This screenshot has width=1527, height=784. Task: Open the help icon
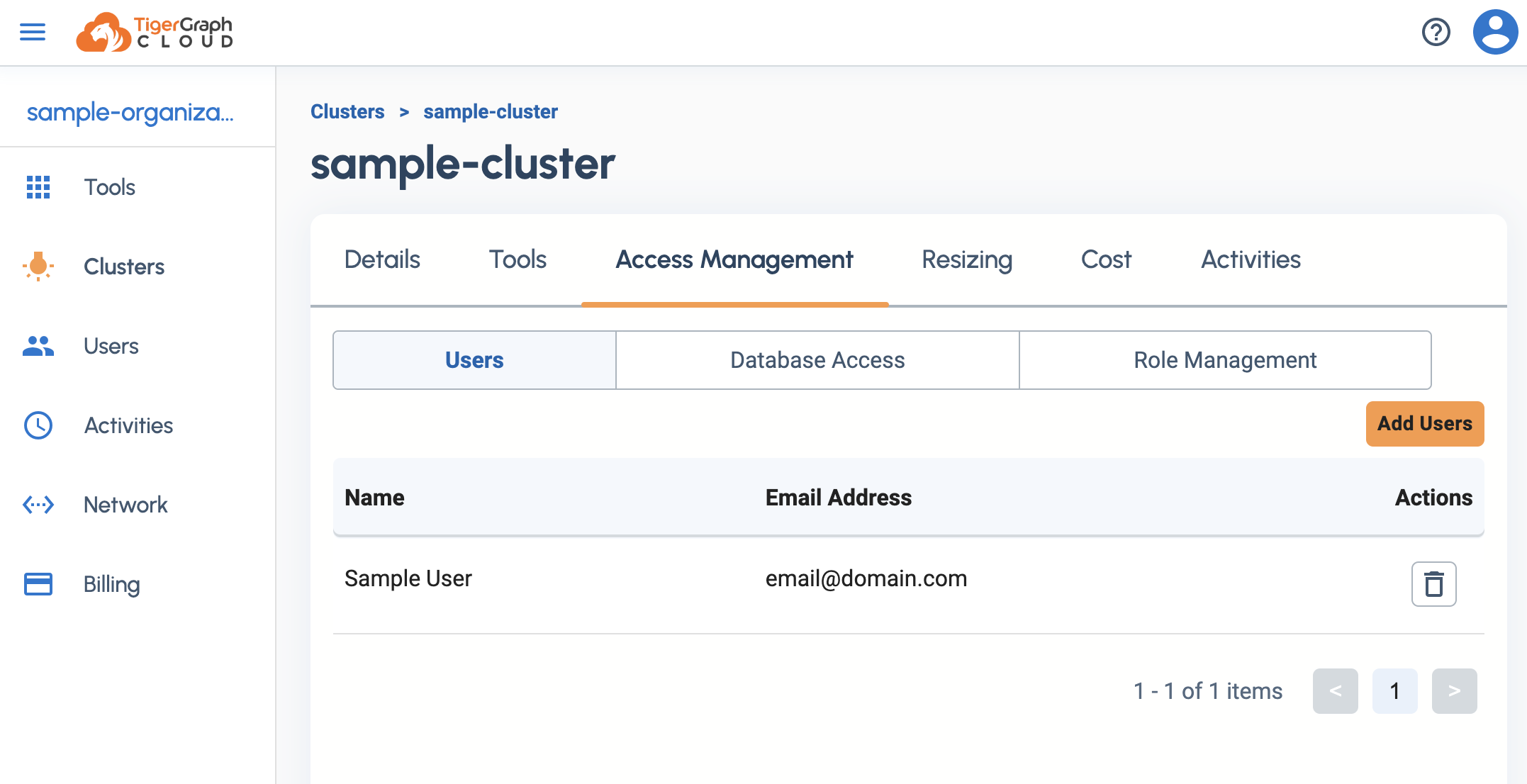[x=1436, y=32]
